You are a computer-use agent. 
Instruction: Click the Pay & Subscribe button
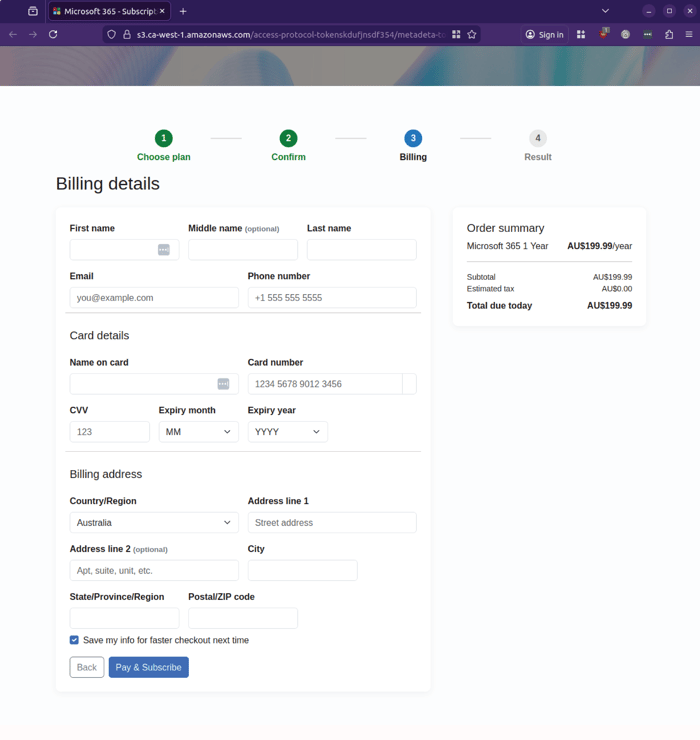point(148,667)
